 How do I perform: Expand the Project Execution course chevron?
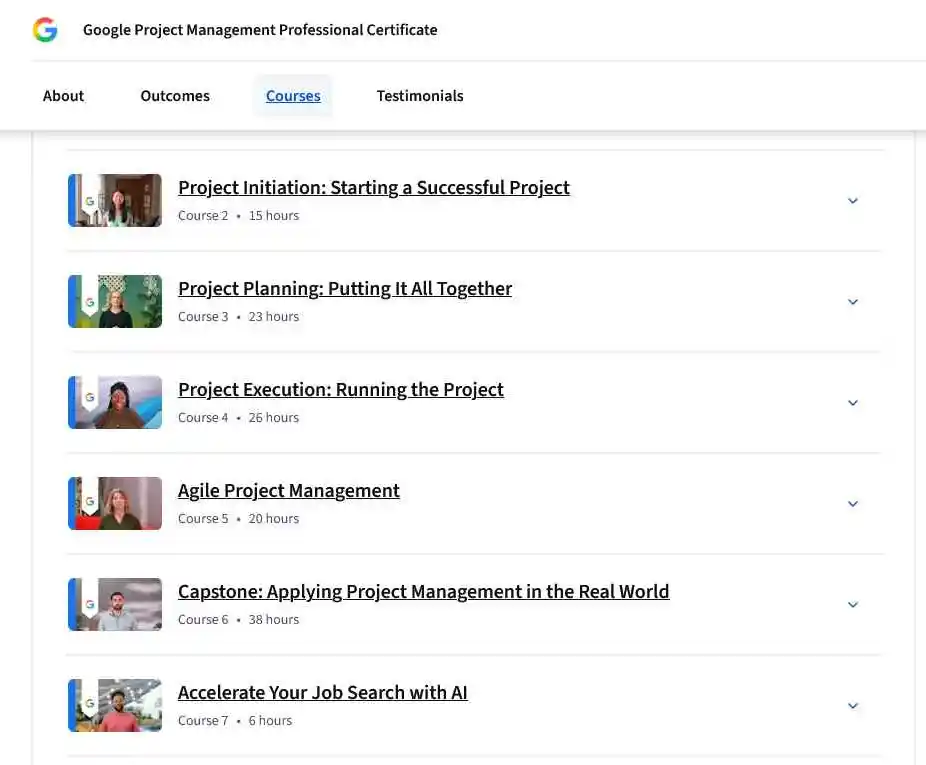pyautogui.click(x=853, y=403)
